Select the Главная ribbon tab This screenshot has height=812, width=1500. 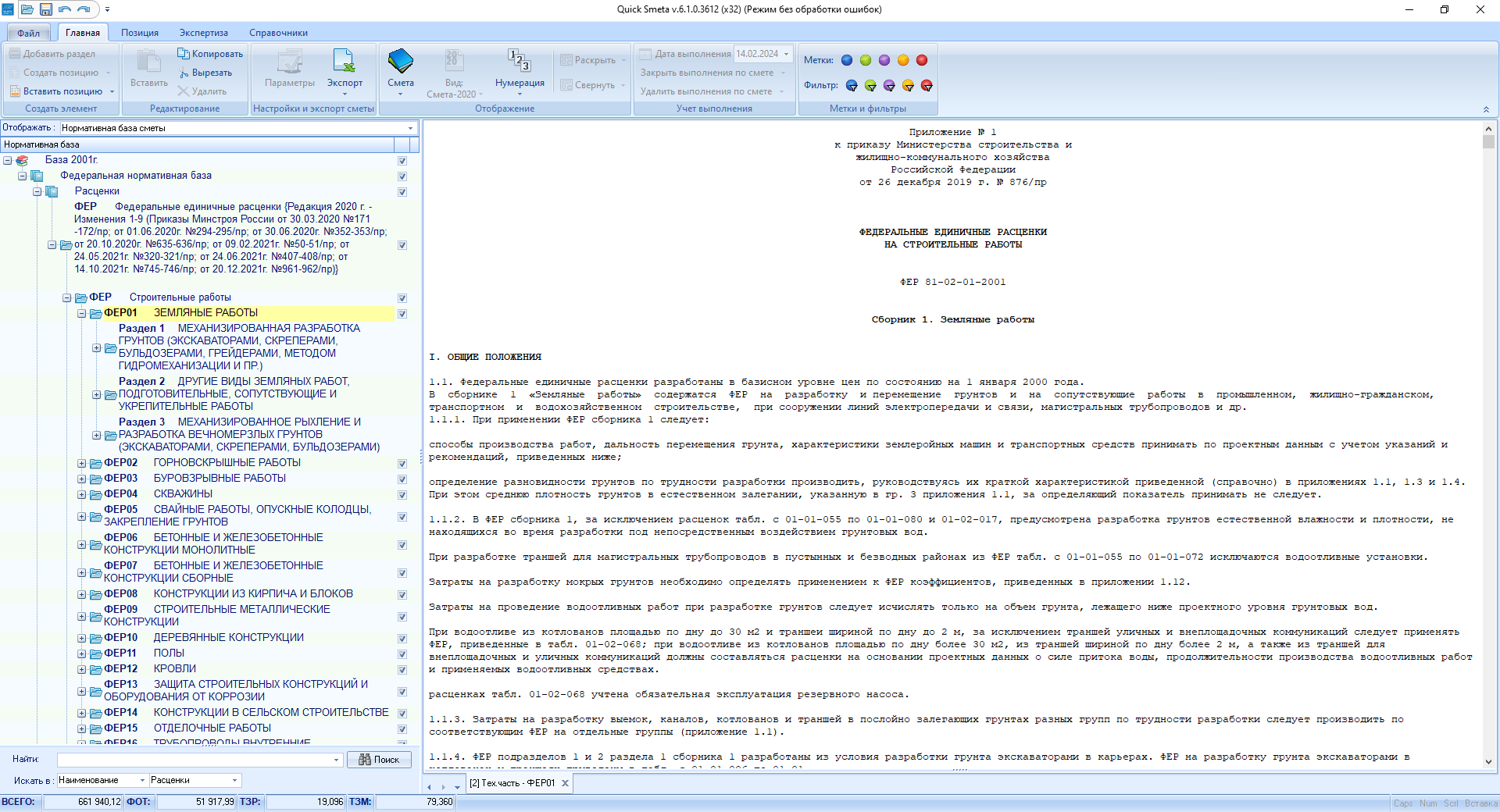pos(83,33)
